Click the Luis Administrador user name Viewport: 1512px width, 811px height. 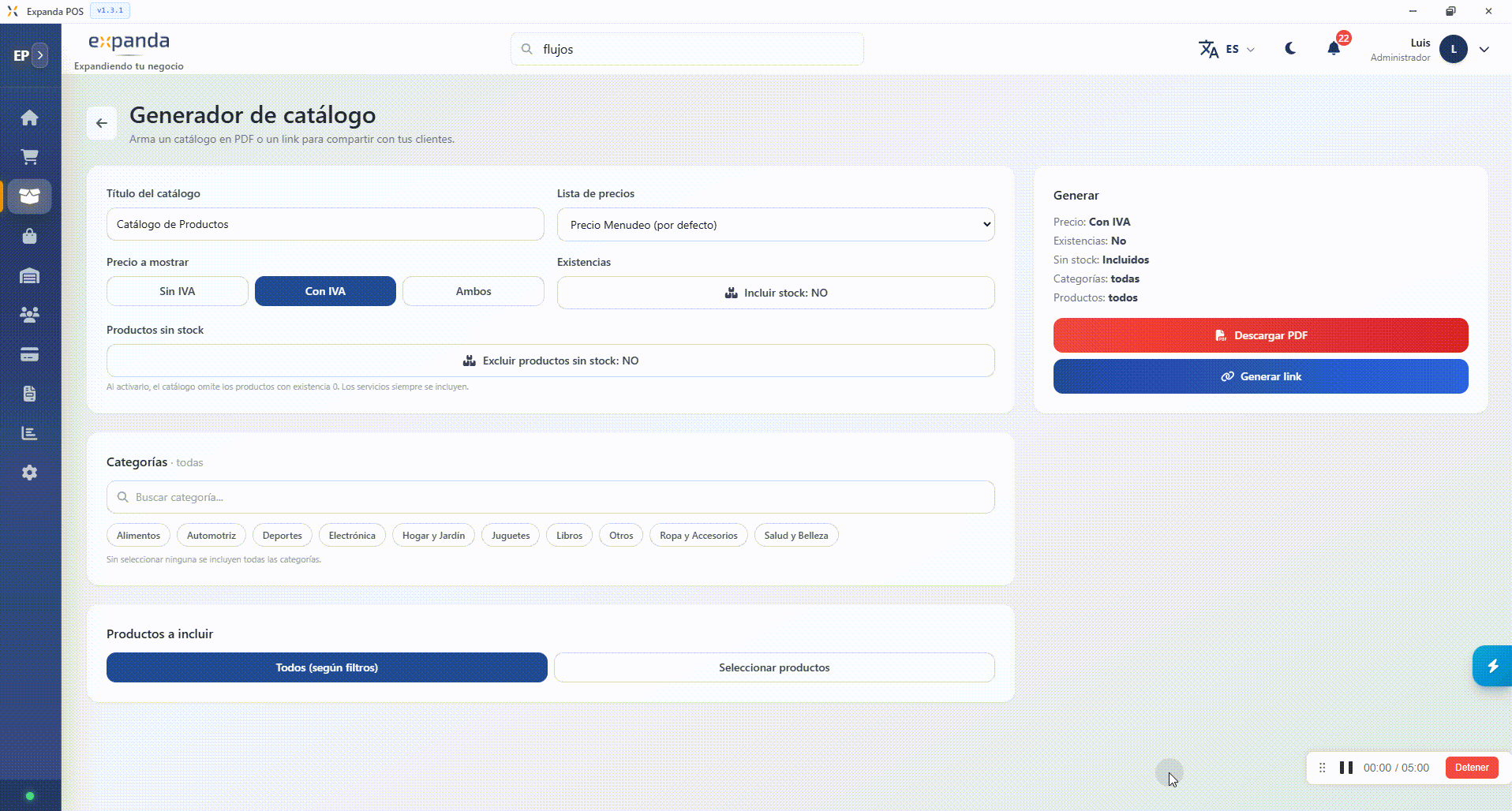(x=1400, y=50)
